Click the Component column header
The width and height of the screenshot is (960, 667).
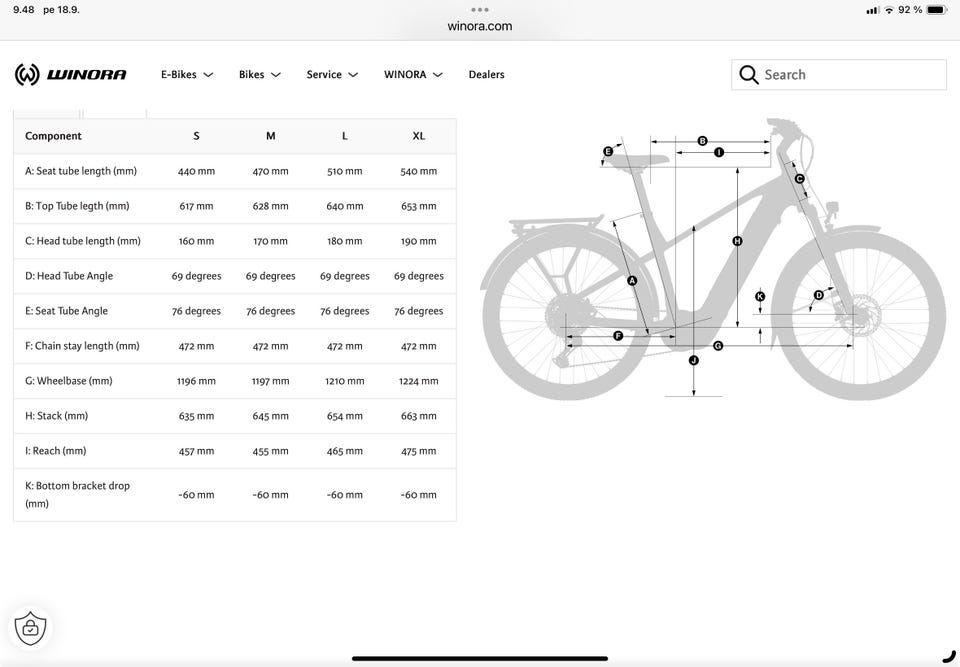click(53, 136)
